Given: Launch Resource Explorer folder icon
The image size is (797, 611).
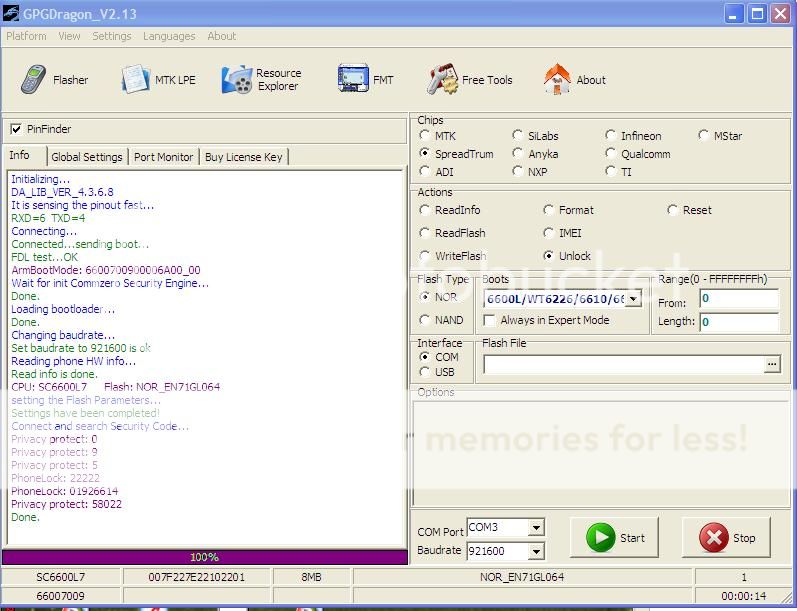Looking at the screenshot, I should tap(237, 80).
